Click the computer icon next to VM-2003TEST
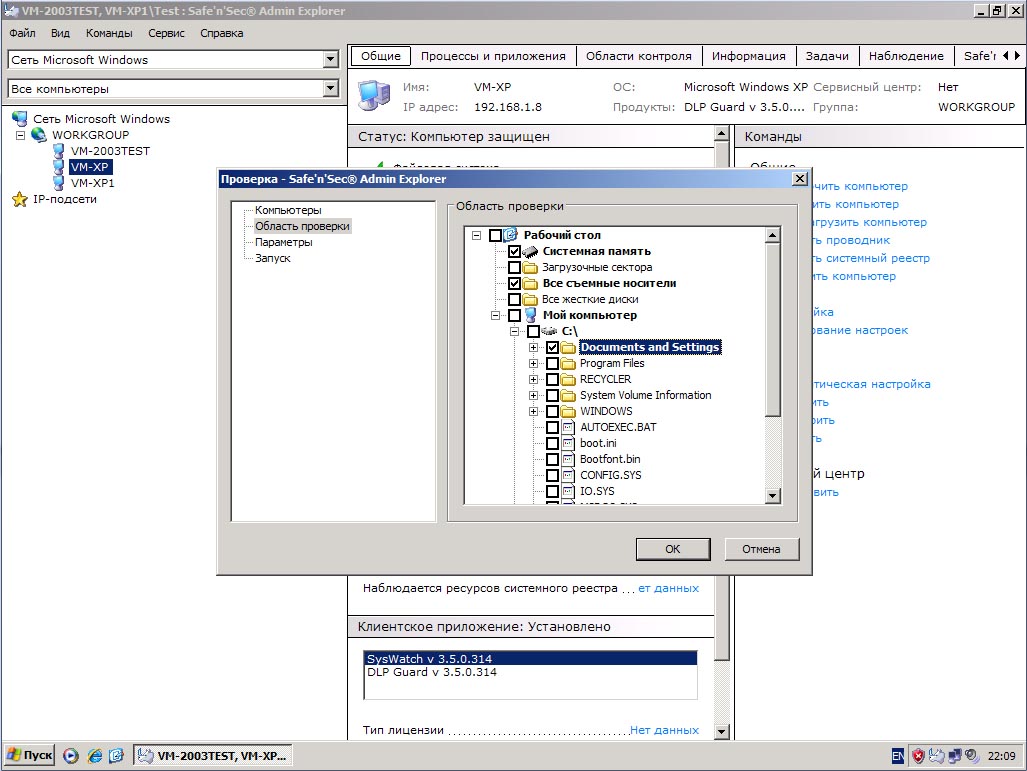Screen dimensions: 1027x771 [58, 151]
